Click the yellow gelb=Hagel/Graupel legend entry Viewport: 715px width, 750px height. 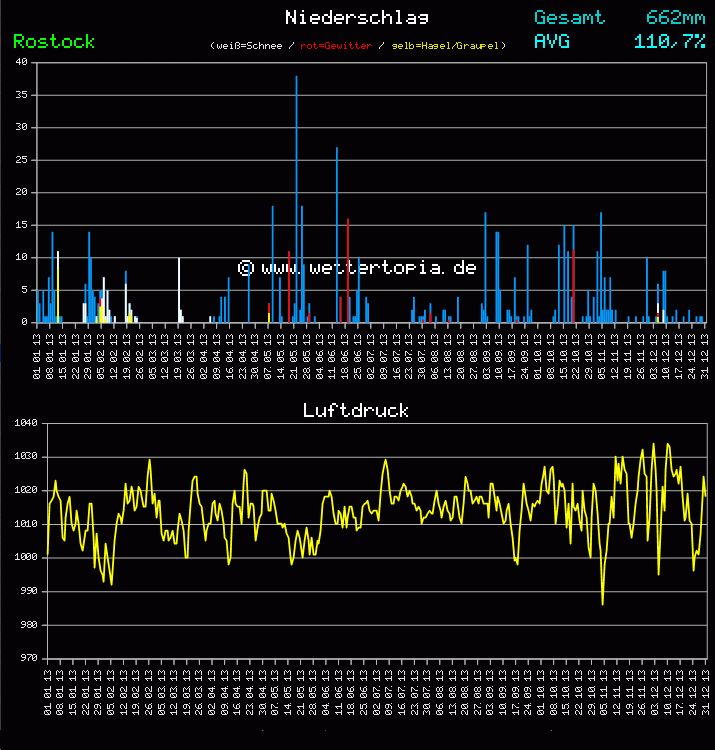447,46
